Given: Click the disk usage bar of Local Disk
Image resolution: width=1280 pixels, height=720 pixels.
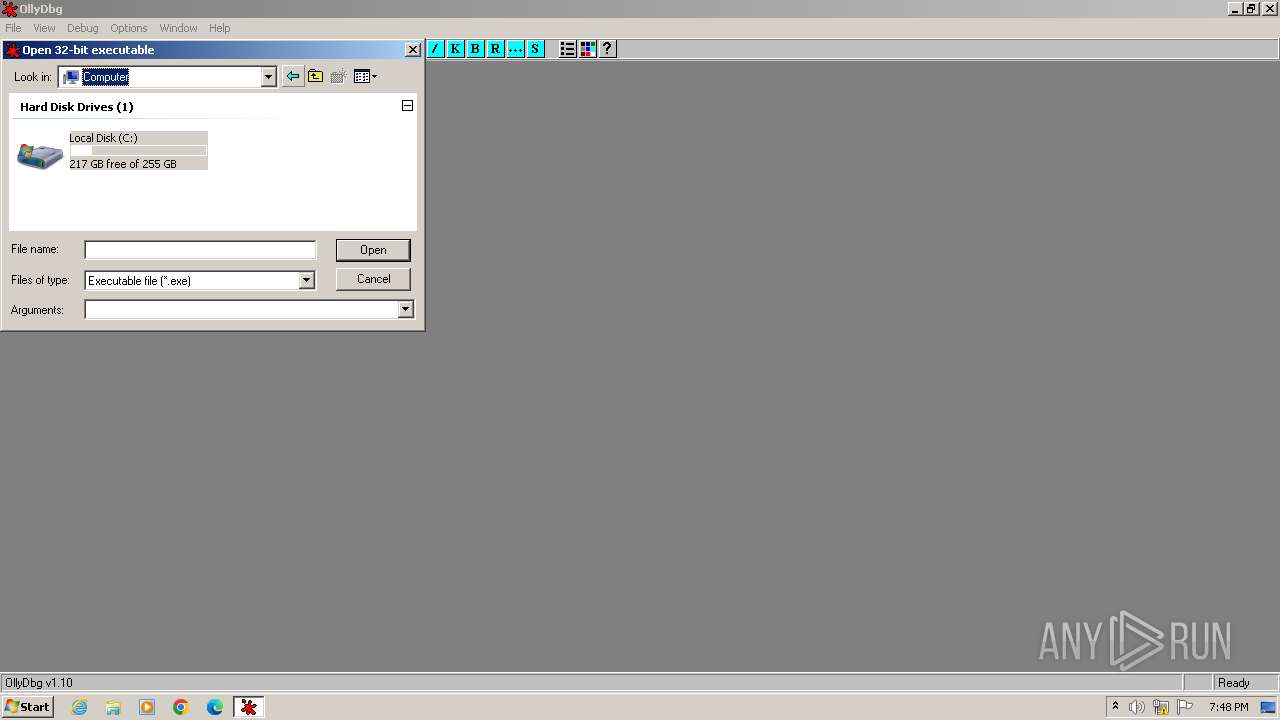Looking at the screenshot, I should (138, 151).
